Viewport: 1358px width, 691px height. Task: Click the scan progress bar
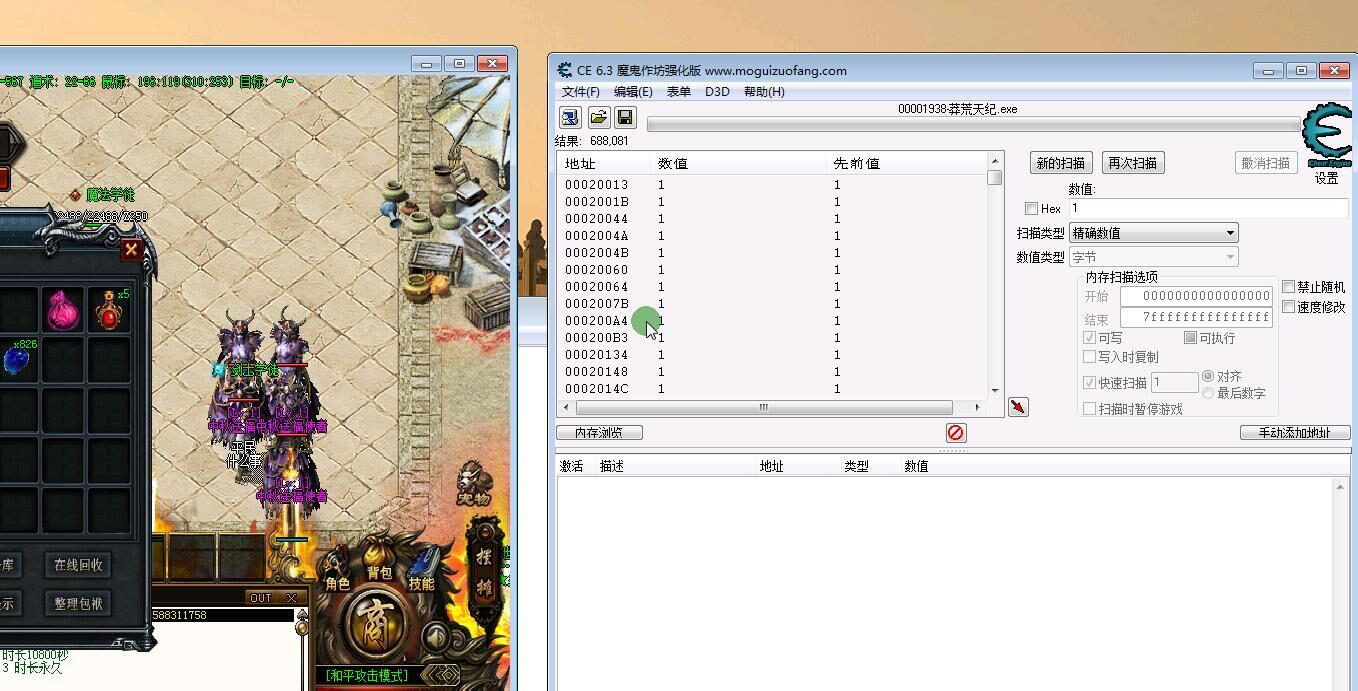[974, 125]
